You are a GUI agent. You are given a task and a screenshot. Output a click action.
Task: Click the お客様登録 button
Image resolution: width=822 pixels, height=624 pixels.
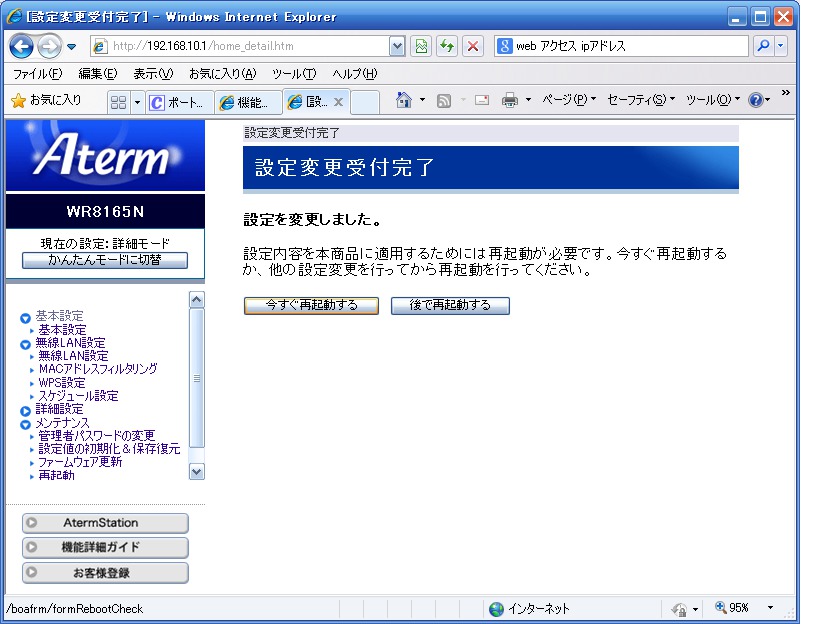105,573
